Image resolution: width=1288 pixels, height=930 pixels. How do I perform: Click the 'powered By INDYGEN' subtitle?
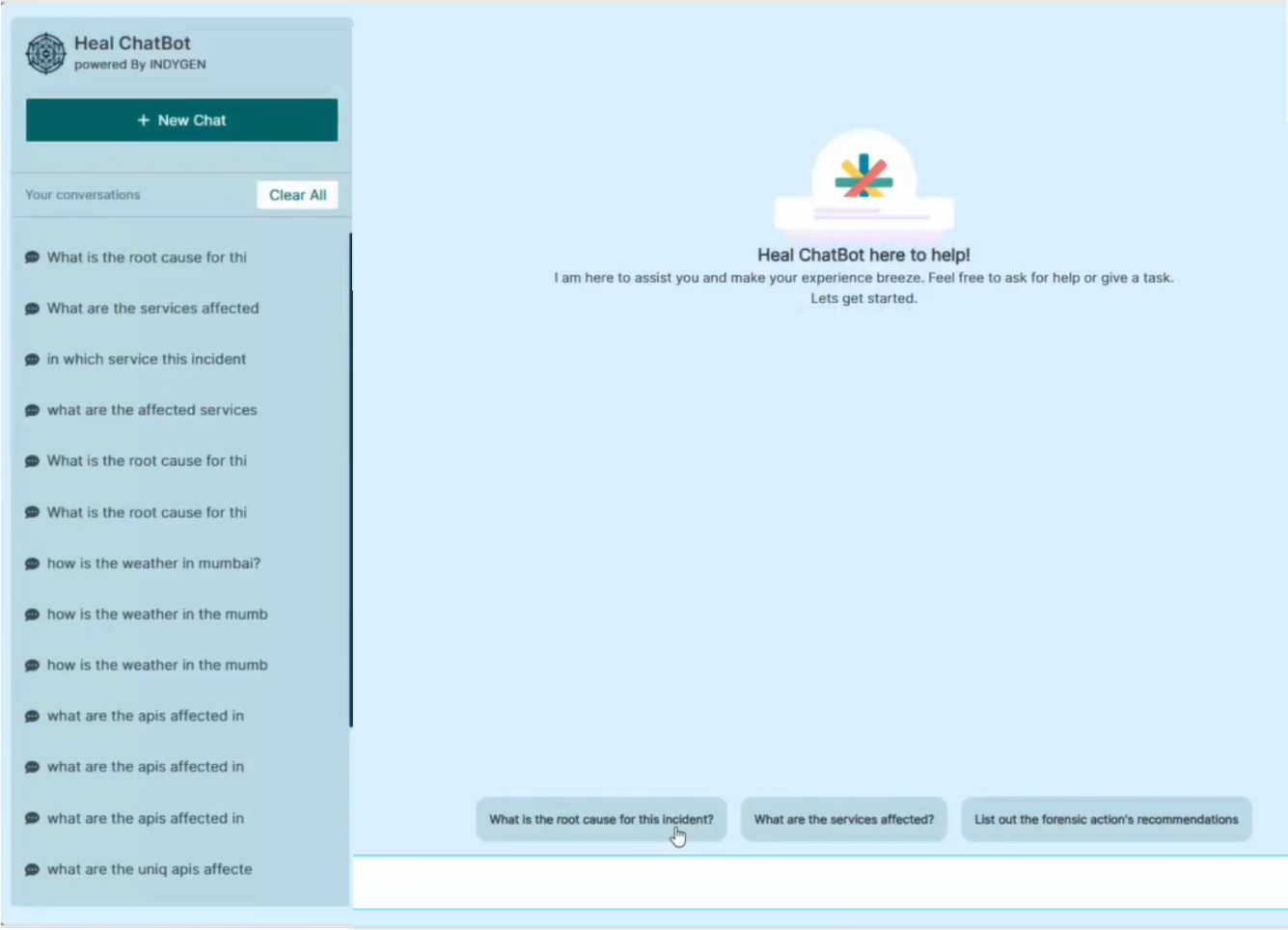tap(140, 65)
